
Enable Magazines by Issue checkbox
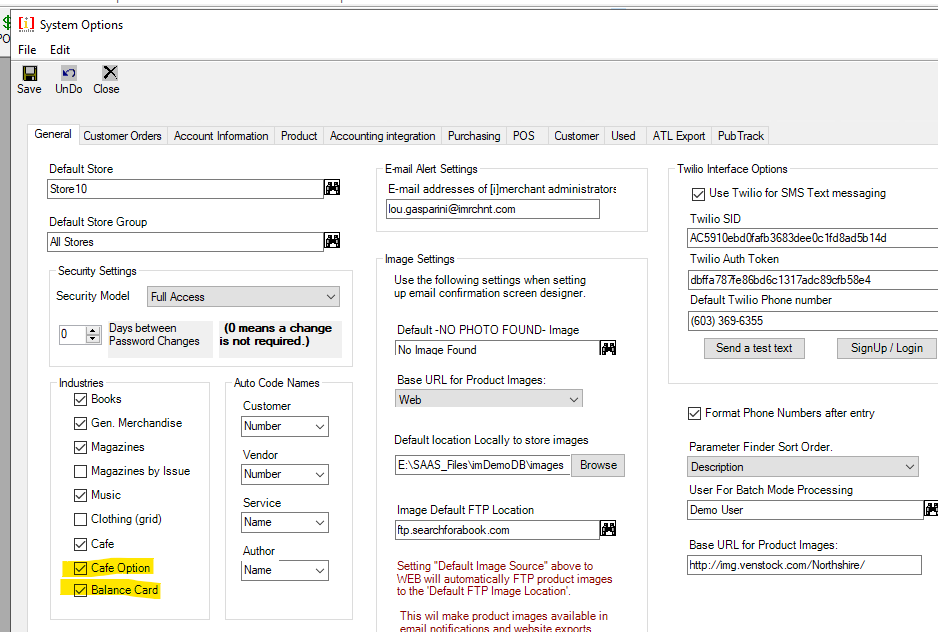coord(80,472)
